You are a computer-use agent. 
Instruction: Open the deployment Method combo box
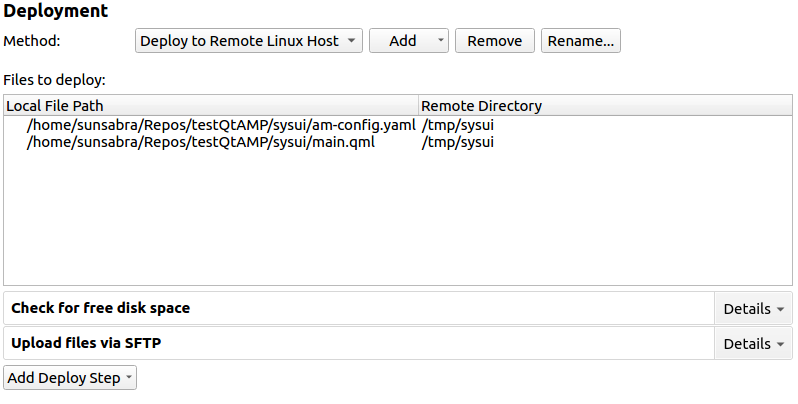(x=249, y=41)
